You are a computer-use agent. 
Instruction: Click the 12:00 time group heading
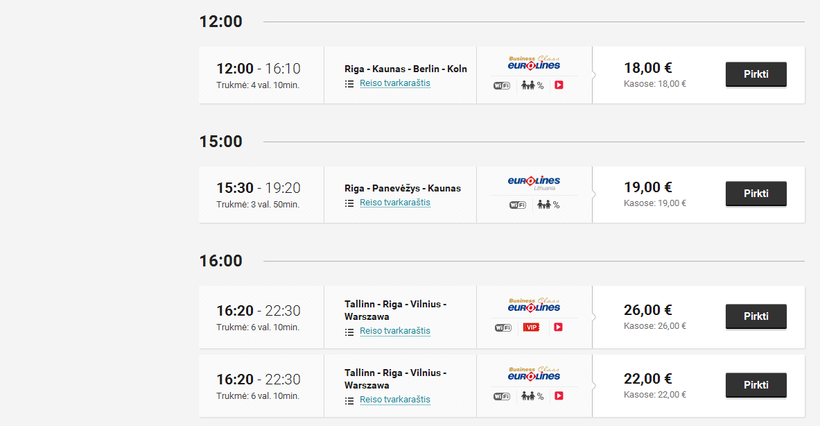(221, 22)
